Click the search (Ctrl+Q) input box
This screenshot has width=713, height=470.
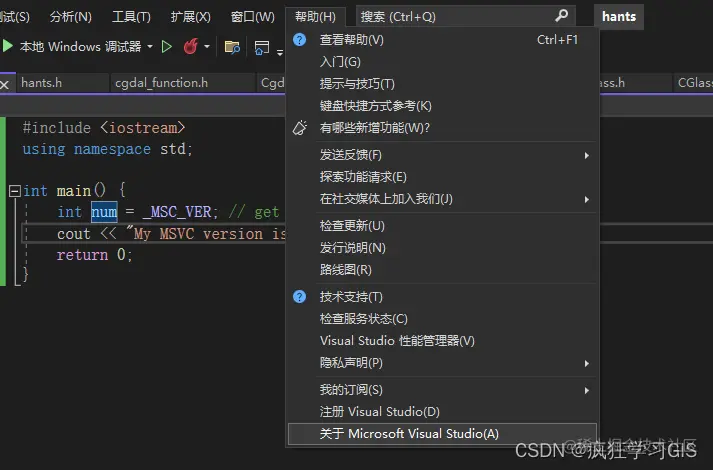[466, 16]
